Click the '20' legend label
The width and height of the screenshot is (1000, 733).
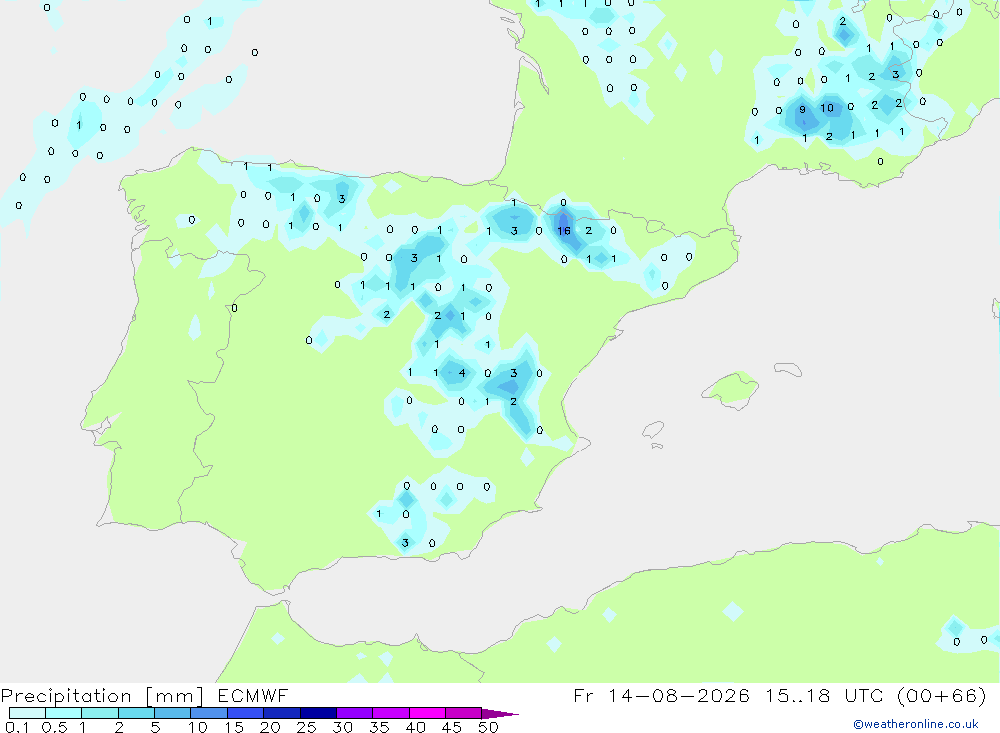tap(270, 727)
